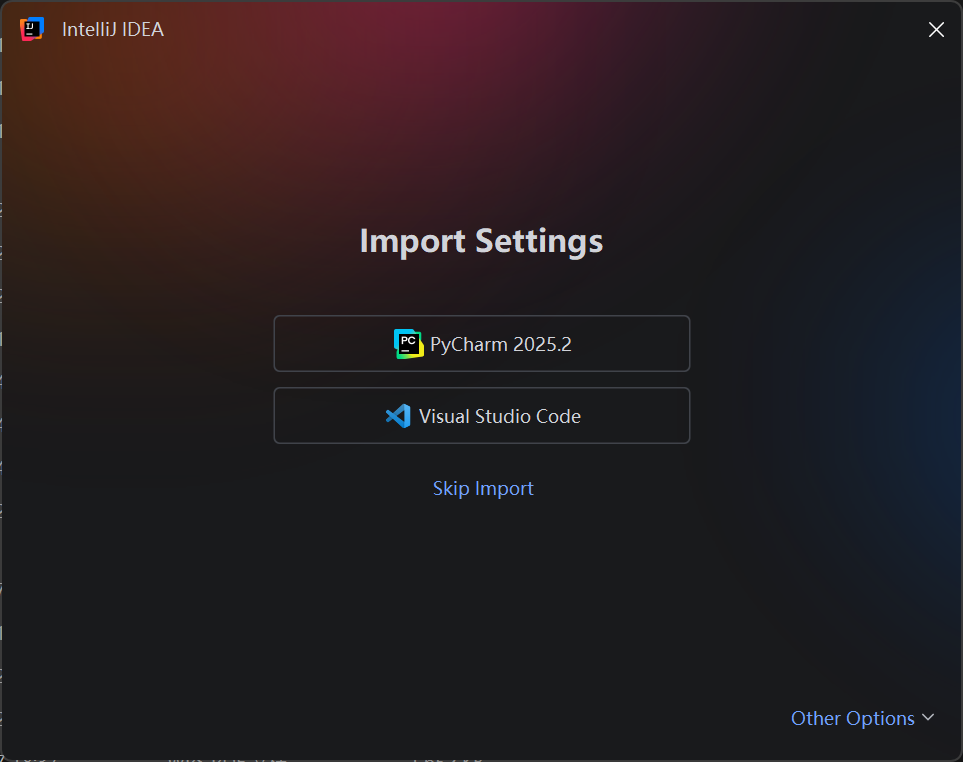
Task: Import settings from PyCharm 2025.2
Action: click(482, 343)
